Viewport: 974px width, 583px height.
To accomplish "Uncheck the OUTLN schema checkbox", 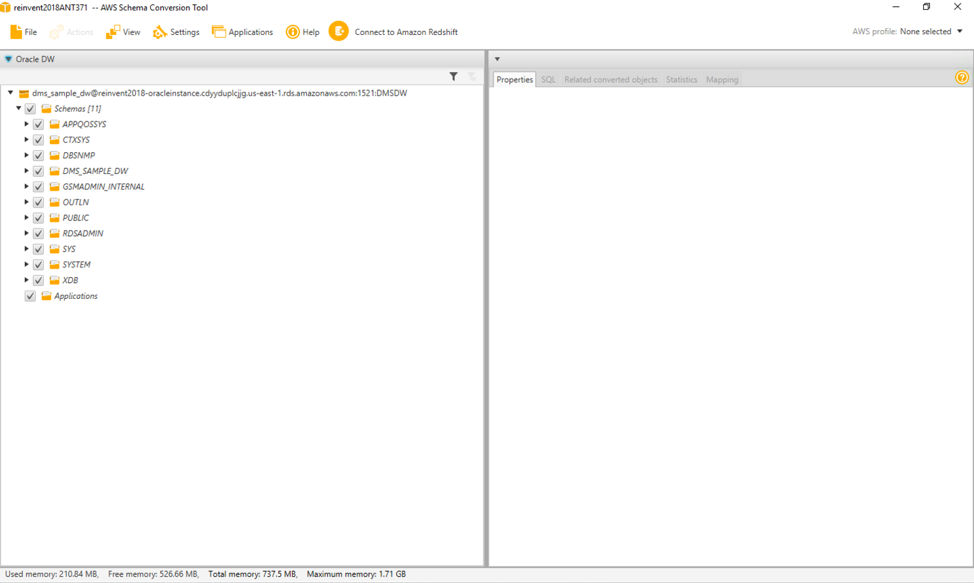I will [39, 202].
